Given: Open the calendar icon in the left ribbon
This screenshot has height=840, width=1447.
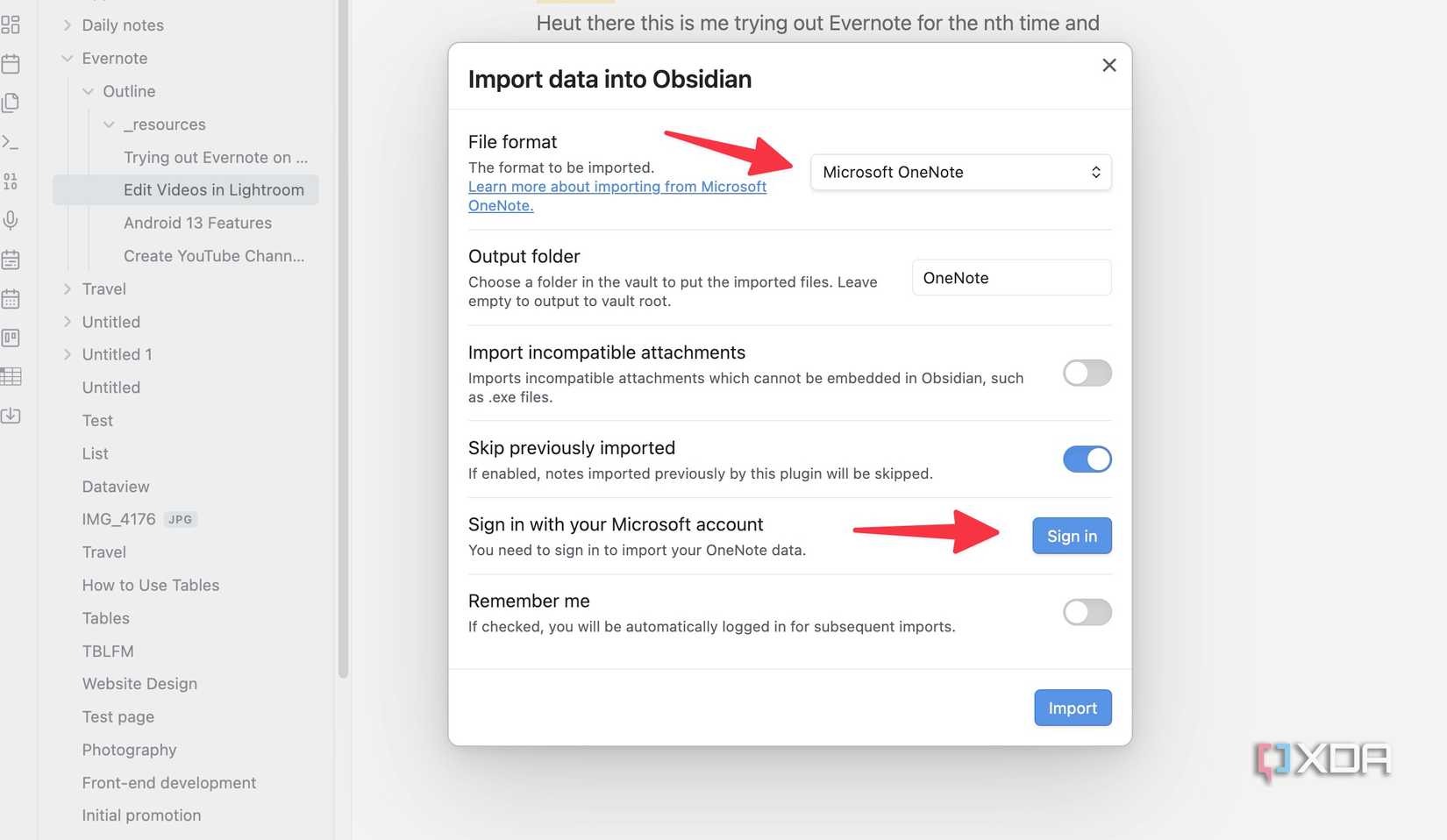Looking at the screenshot, I should pos(11,63).
